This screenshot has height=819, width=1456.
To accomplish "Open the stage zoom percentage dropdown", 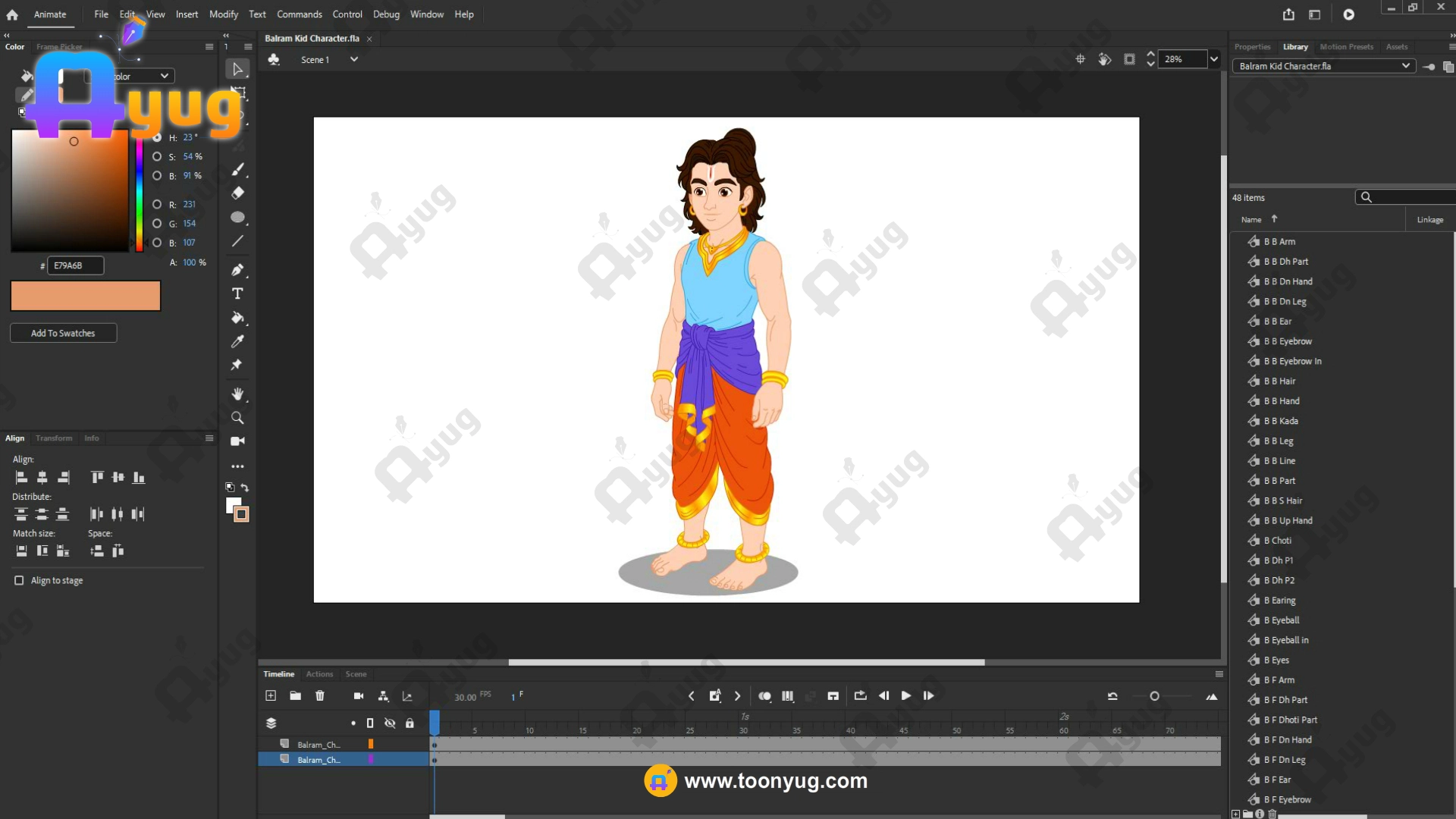I will [1214, 59].
